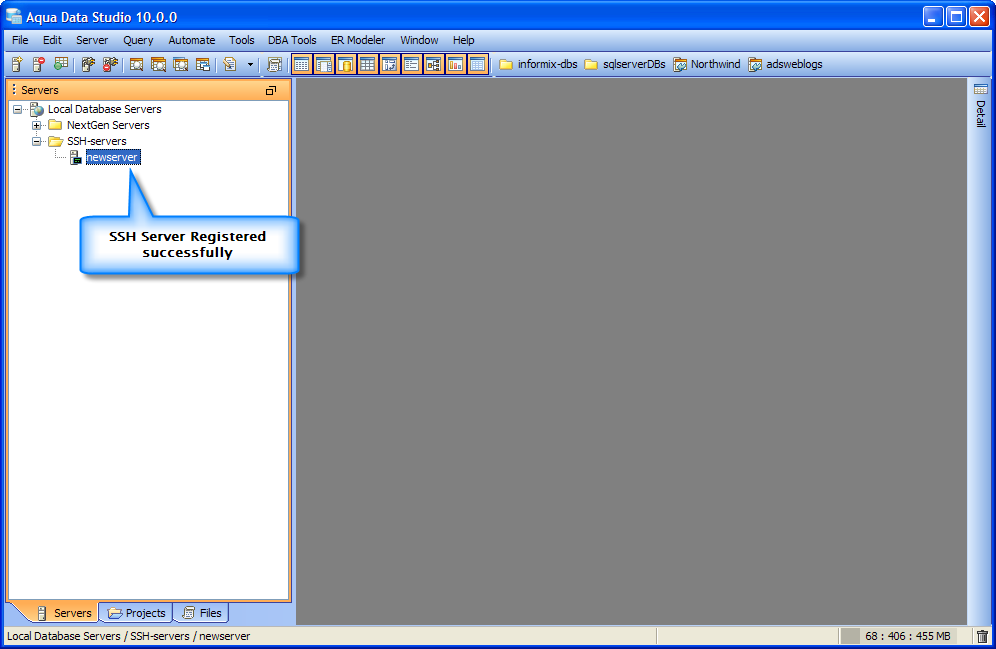Expand the NextGen Servers folder
The height and width of the screenshot is (649, 996).
point(37,125)
